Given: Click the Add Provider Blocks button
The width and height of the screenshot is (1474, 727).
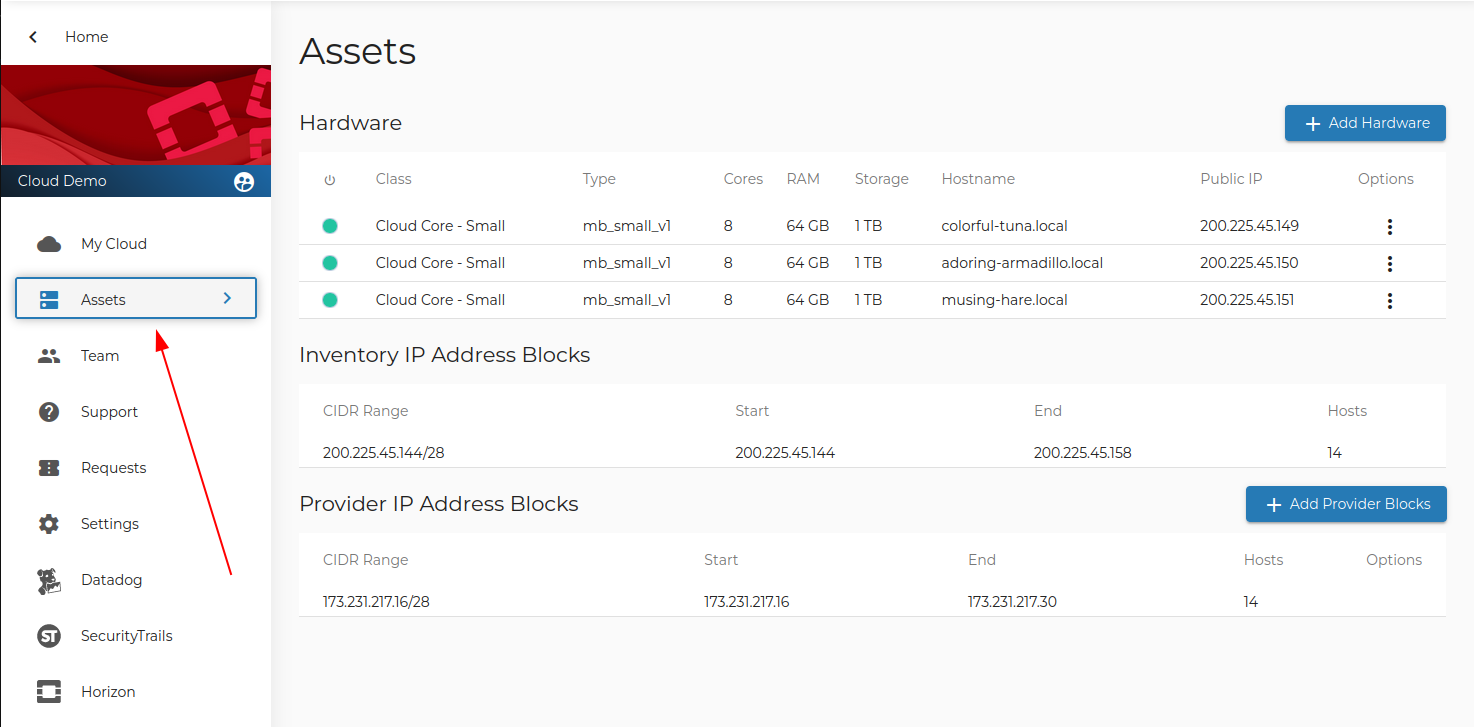Looking at the screenshot, I should point(1345,504).
